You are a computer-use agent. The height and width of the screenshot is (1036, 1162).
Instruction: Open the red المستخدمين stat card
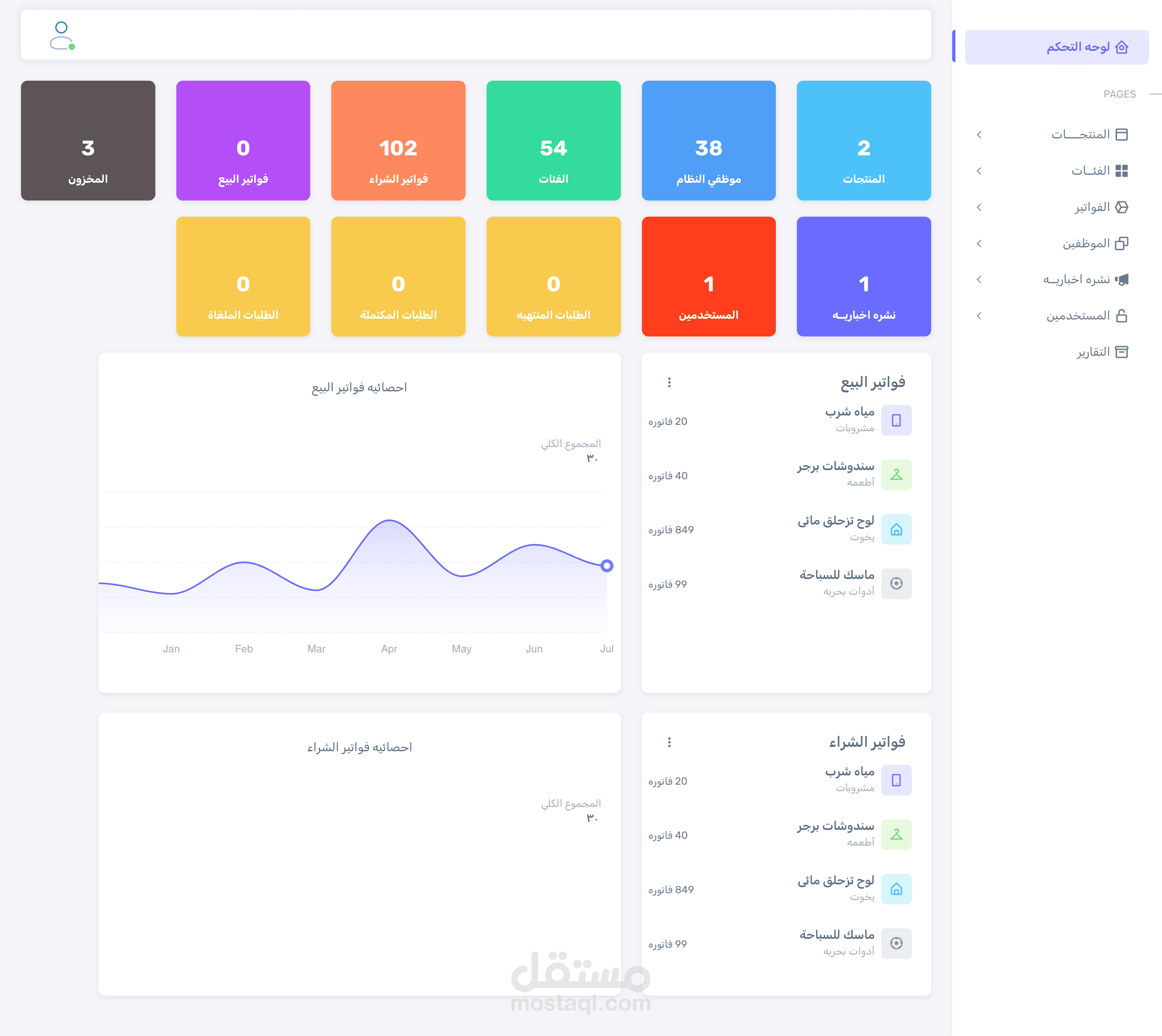point(708,277)
